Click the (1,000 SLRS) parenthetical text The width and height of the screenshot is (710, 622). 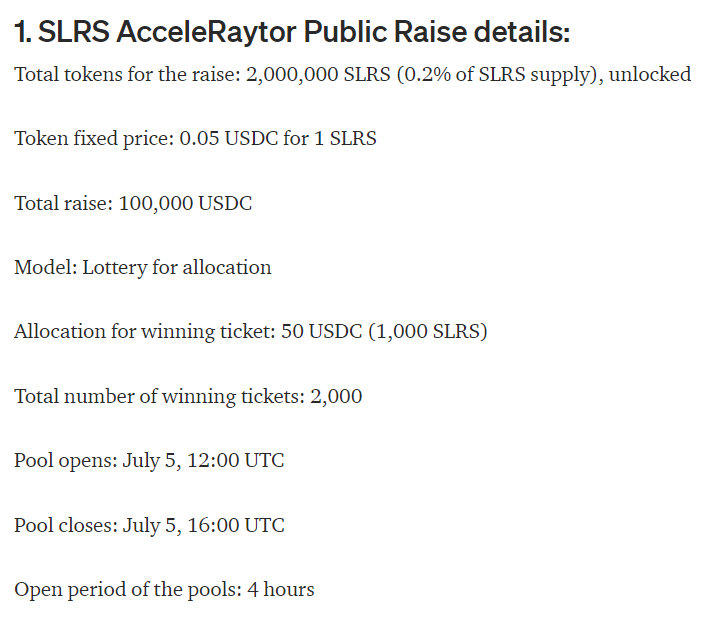[428, 332]
